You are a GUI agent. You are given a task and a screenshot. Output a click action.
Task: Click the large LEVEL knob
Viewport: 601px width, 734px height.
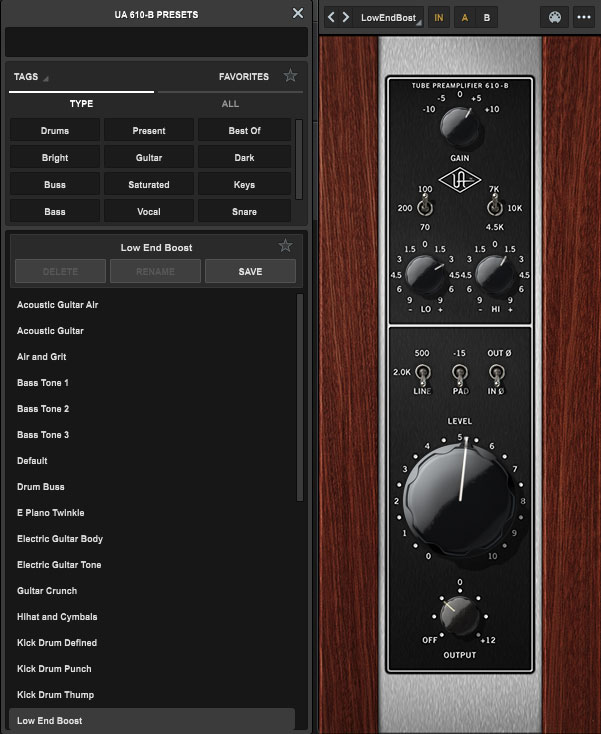(460, 499)
